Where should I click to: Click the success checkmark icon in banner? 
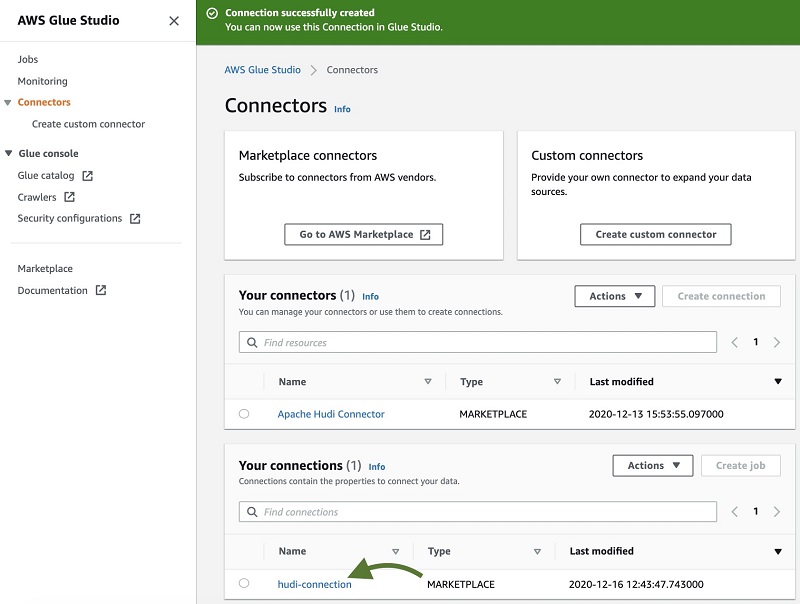point(212,13)
